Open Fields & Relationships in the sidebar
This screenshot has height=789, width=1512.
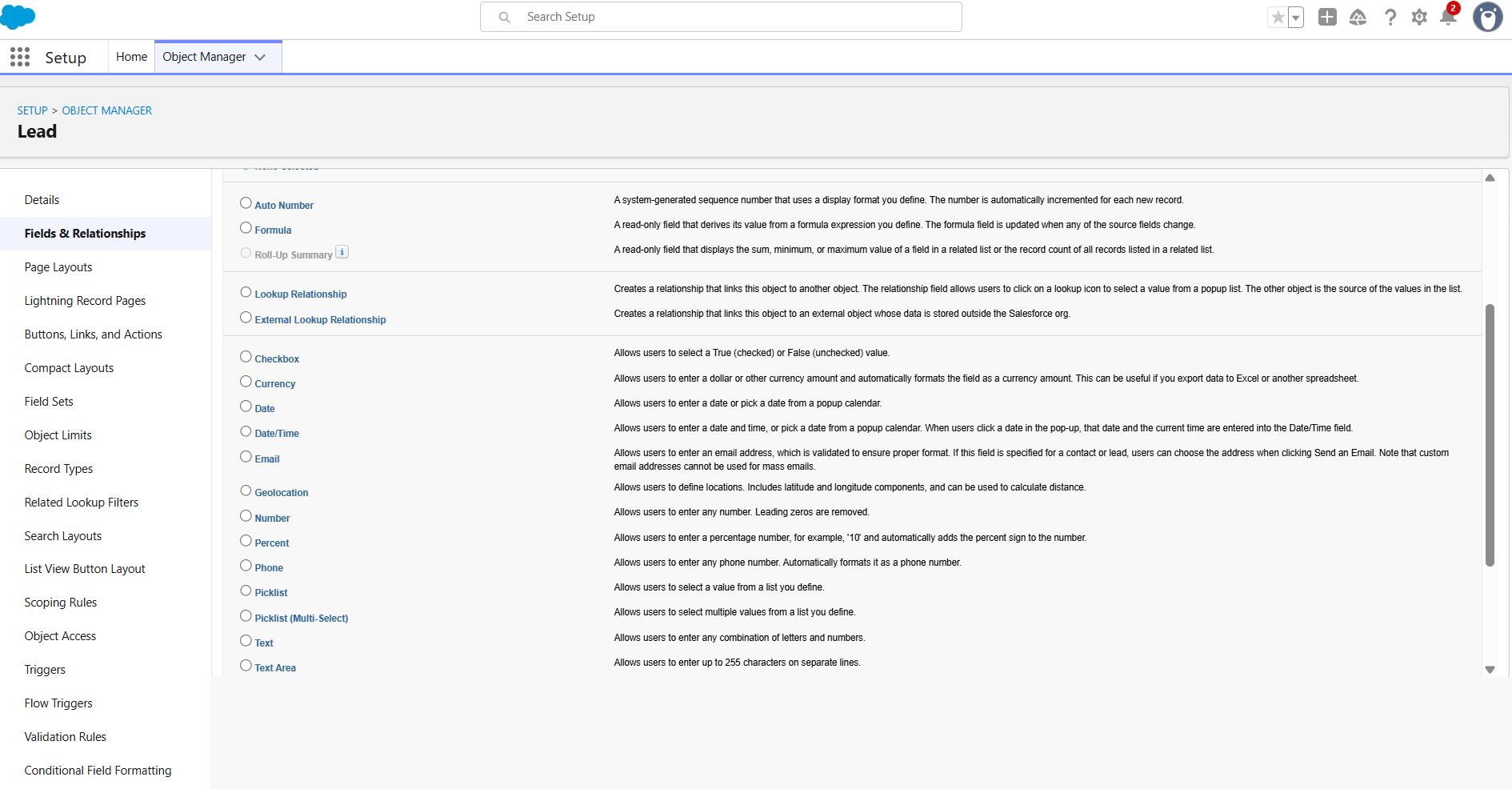point(106,234)
